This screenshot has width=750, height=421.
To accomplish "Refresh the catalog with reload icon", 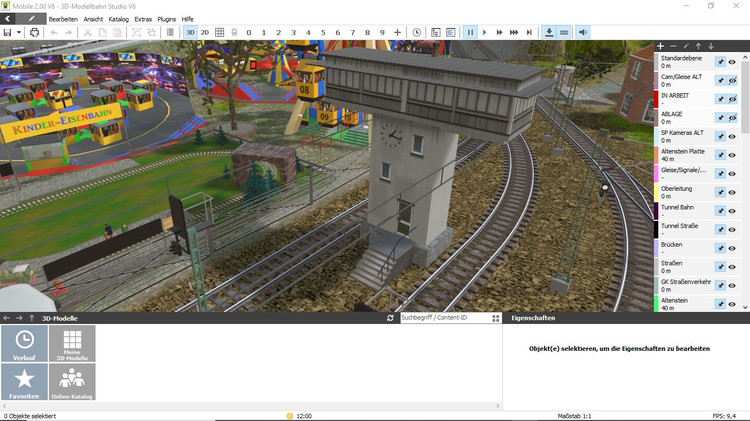I will coord(390,318).
